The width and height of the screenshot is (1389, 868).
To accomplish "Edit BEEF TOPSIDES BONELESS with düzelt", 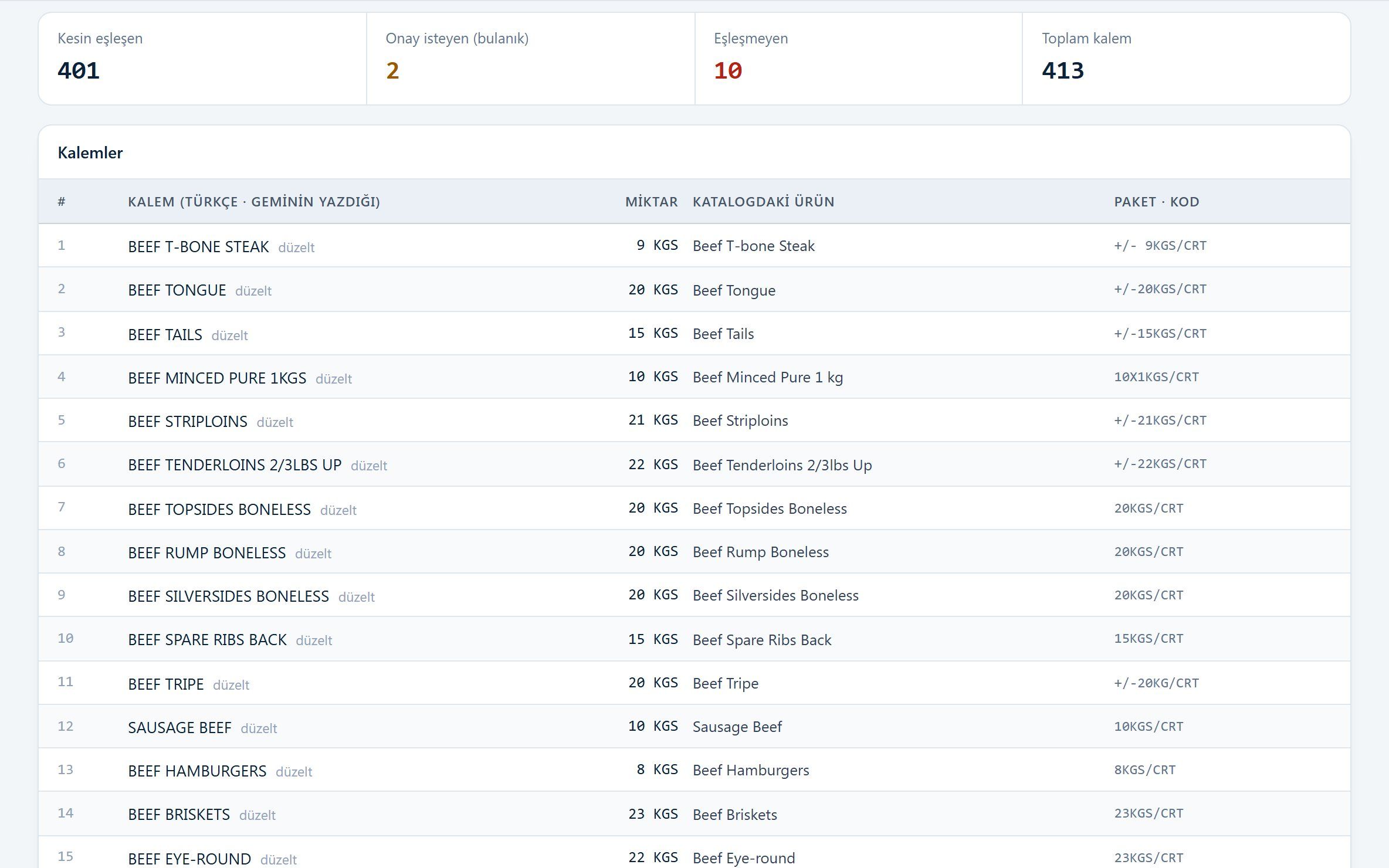I will [x=338, y=510].
